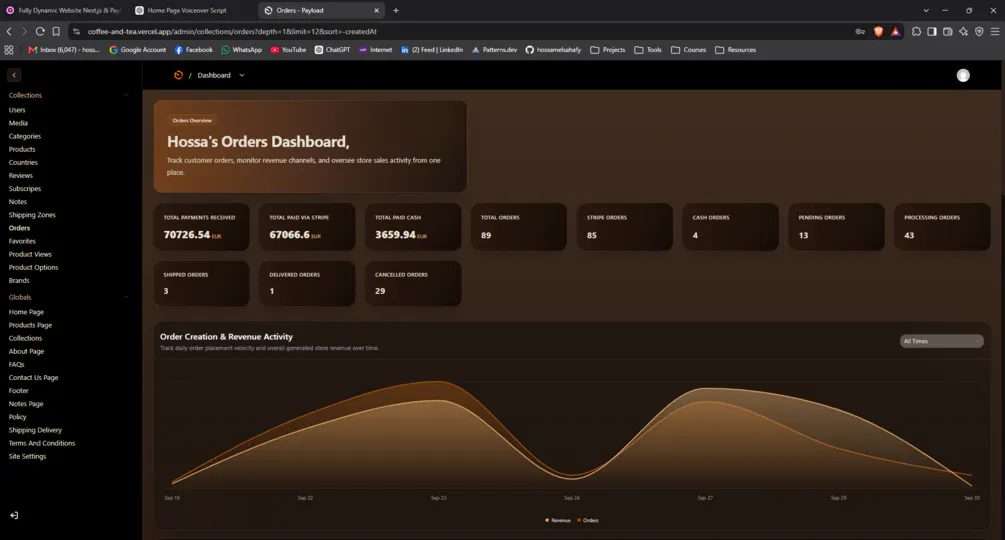
Task: Open the Projects bookmark folder
Action: click(608, 50)
